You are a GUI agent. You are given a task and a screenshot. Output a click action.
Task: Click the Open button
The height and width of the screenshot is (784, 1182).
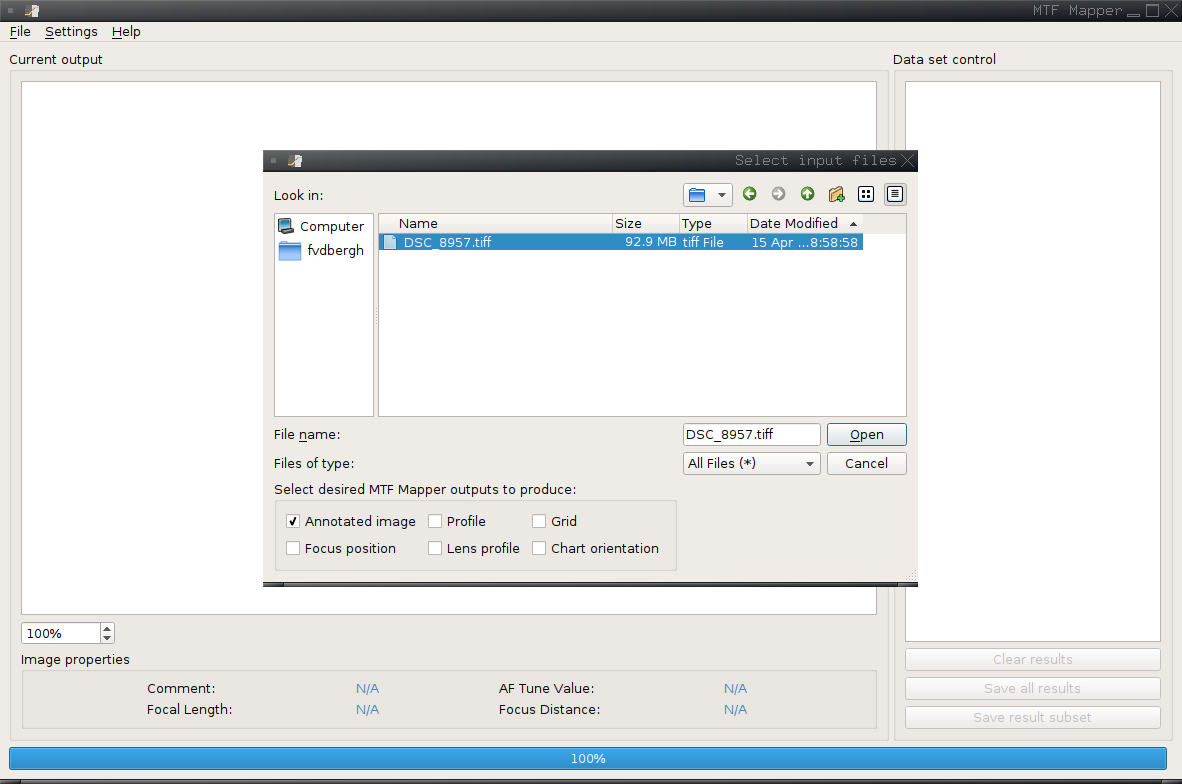pos(866,434)
